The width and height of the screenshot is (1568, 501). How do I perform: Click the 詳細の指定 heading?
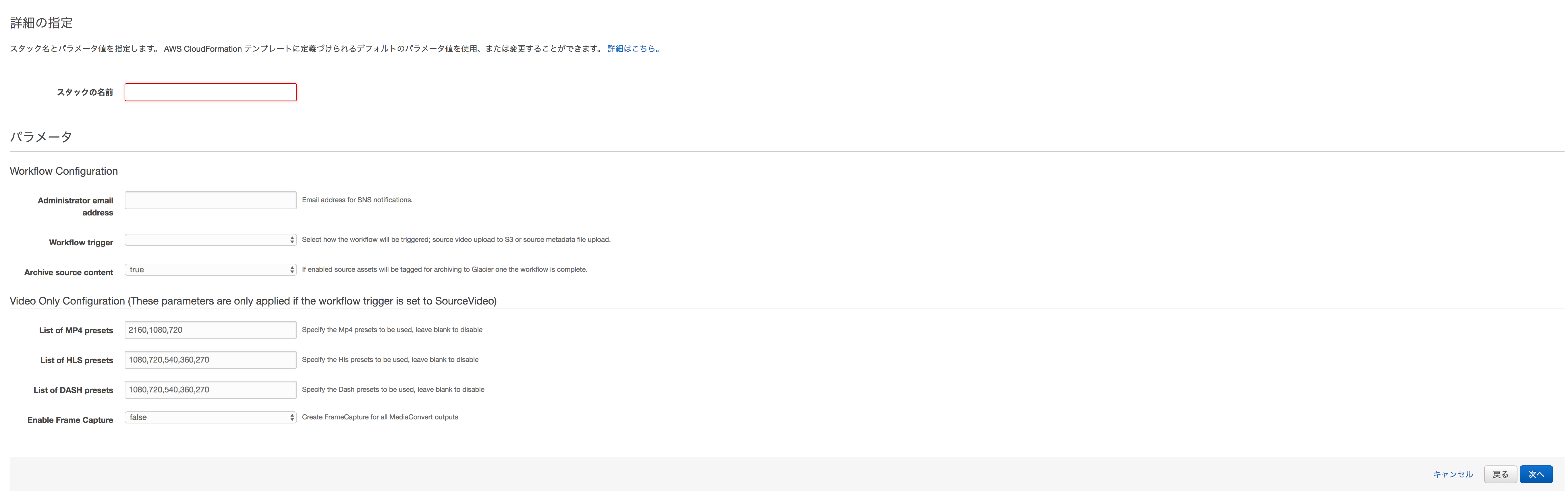(41, 23)
